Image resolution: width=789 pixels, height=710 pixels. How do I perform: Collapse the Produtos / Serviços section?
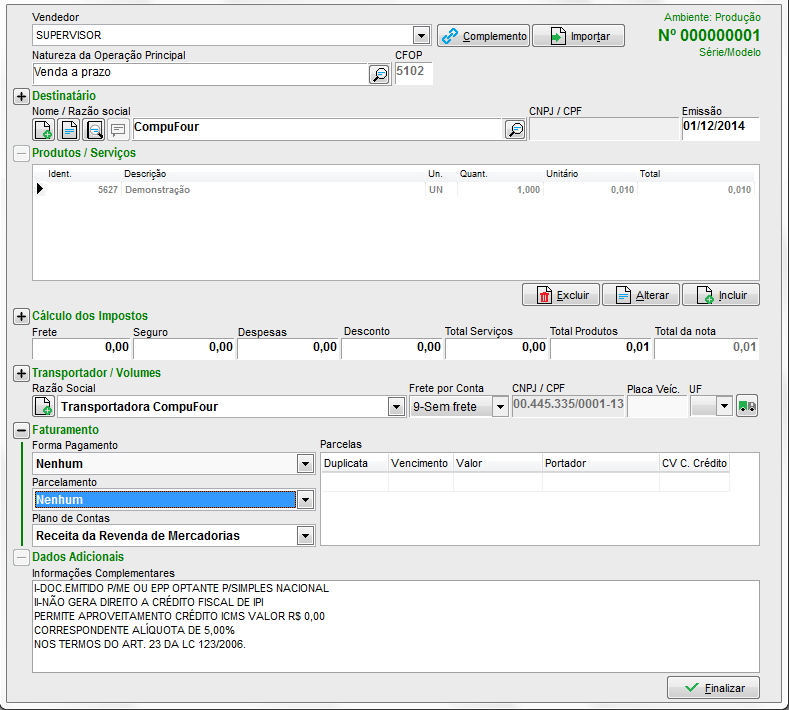21,153
